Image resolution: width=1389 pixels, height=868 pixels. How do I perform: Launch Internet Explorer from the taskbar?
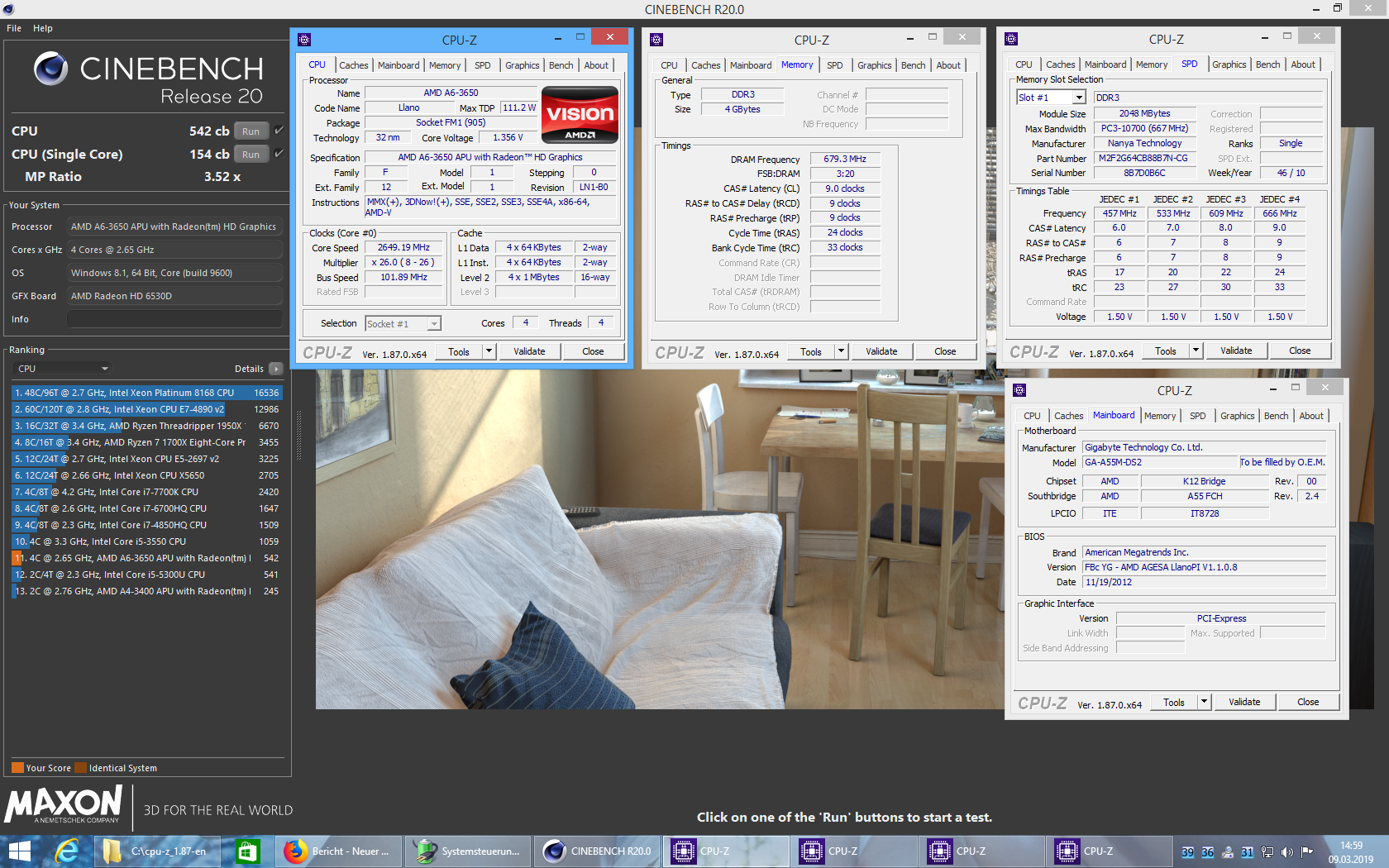(x=67, y=851)
